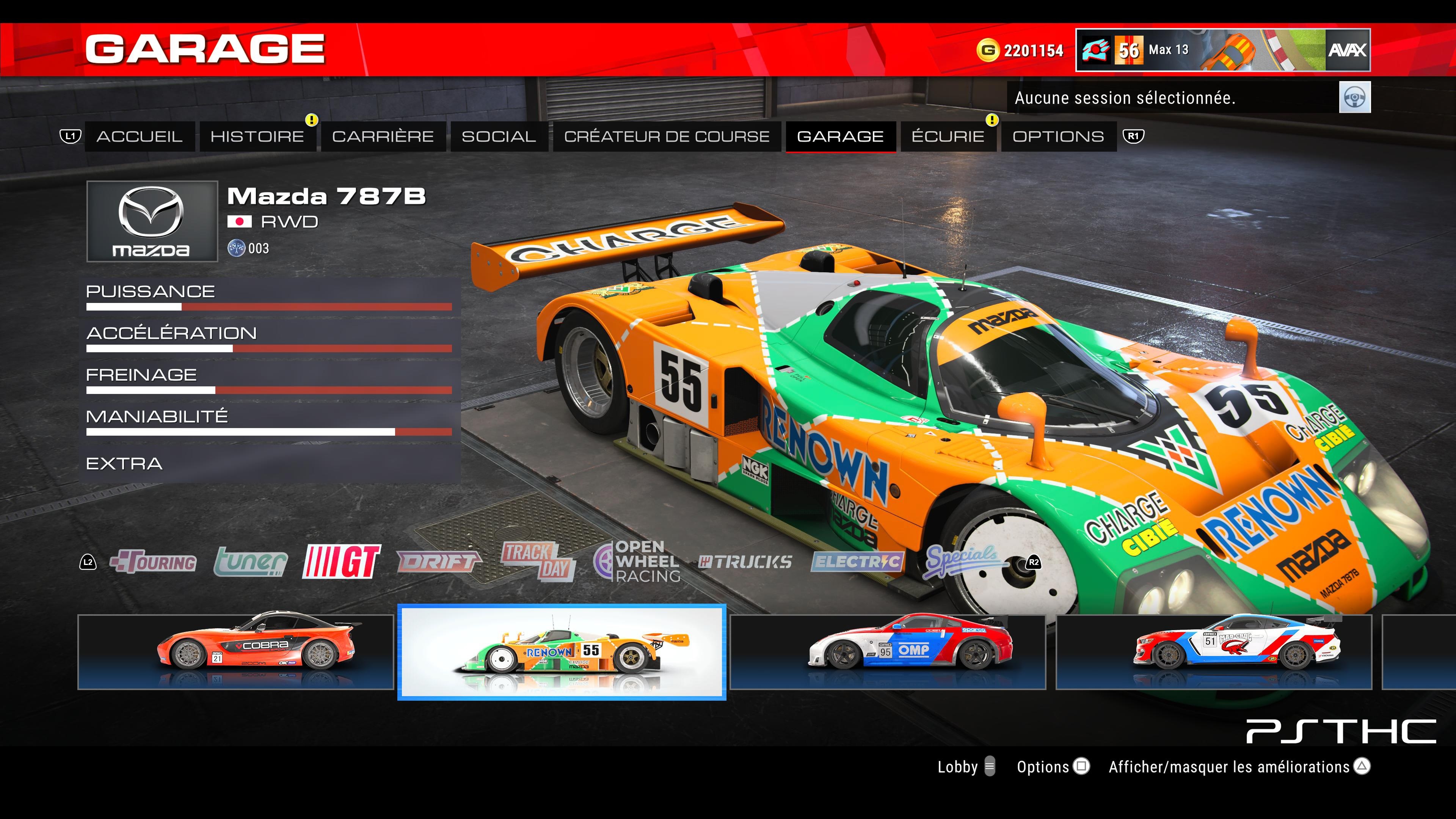Click the R1 next tab icon
Screen dimensions: 1456x819
(1133, 136)
